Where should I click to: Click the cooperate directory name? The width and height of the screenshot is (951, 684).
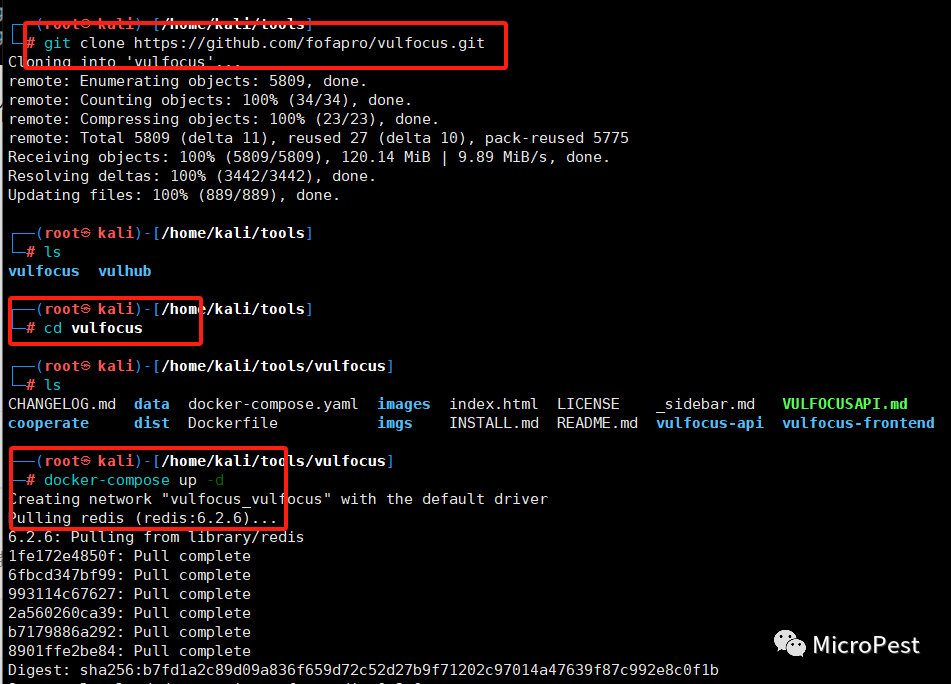click(x=49, y=423)
